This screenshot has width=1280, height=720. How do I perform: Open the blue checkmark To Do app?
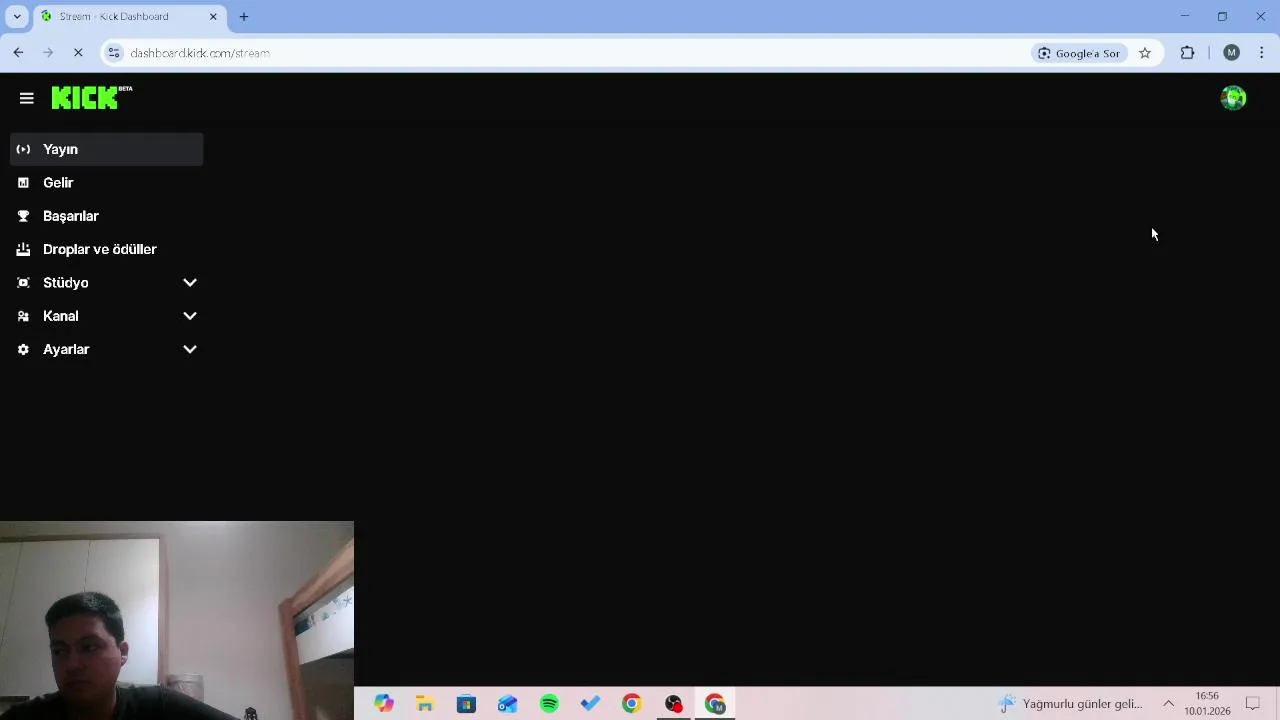(x=590, y=704)
